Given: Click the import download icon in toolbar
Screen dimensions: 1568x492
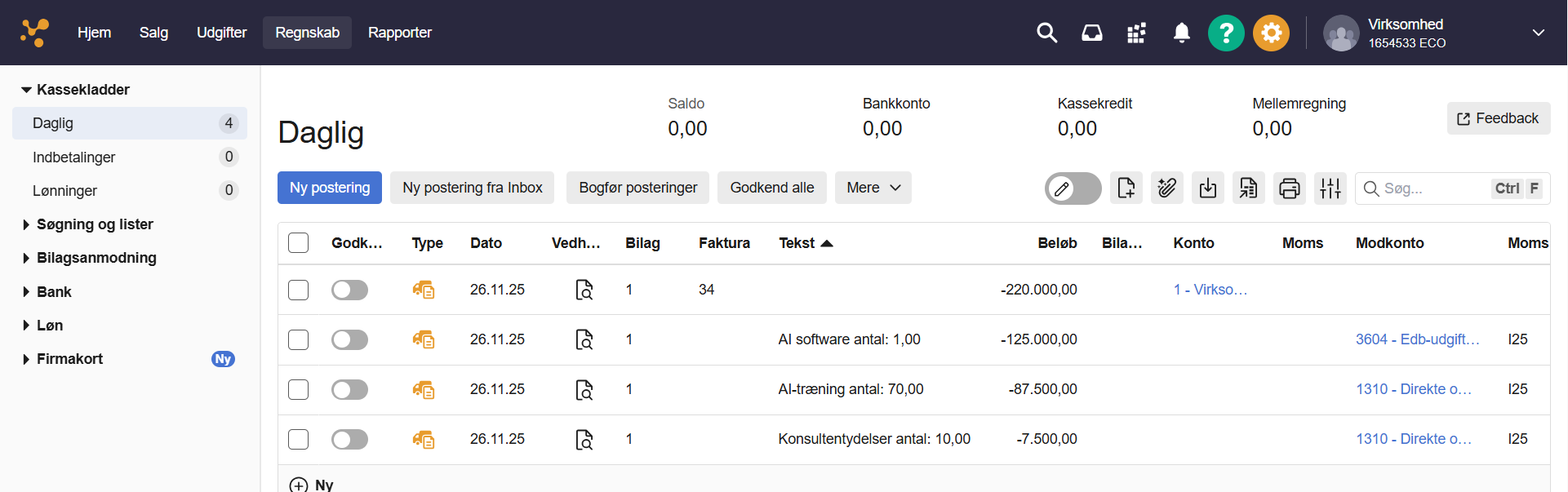Looking at the screenshot, I should coord(1207,188).
